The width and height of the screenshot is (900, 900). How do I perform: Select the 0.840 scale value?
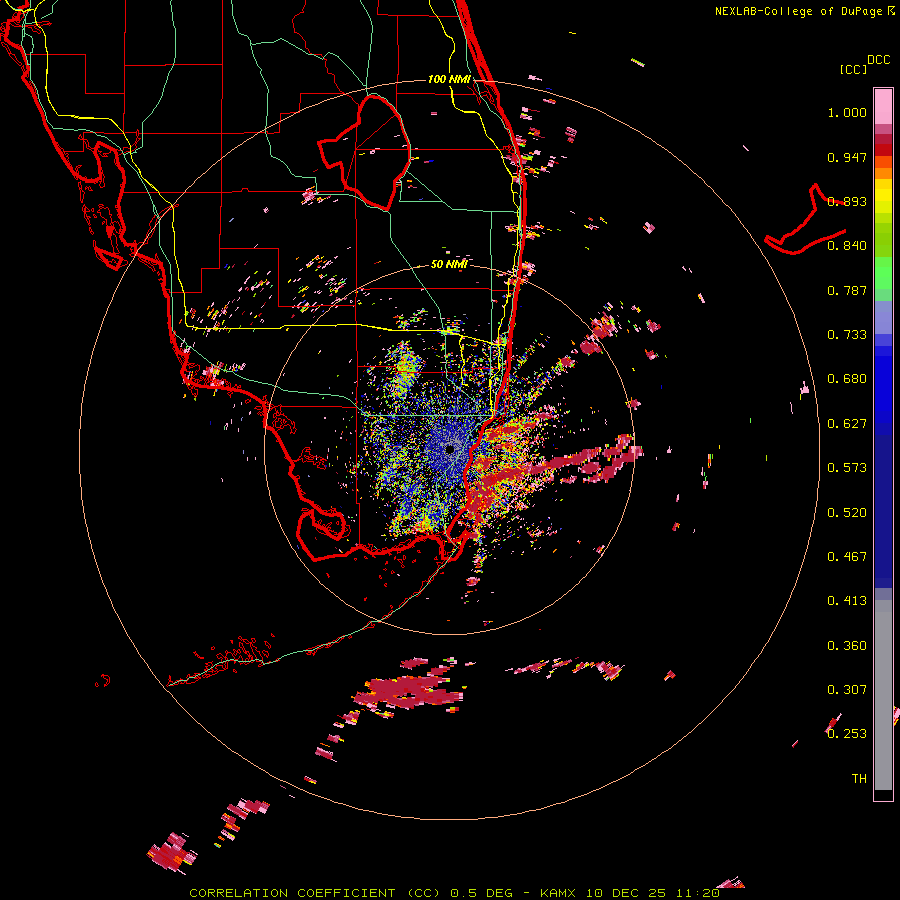(847, 246)
